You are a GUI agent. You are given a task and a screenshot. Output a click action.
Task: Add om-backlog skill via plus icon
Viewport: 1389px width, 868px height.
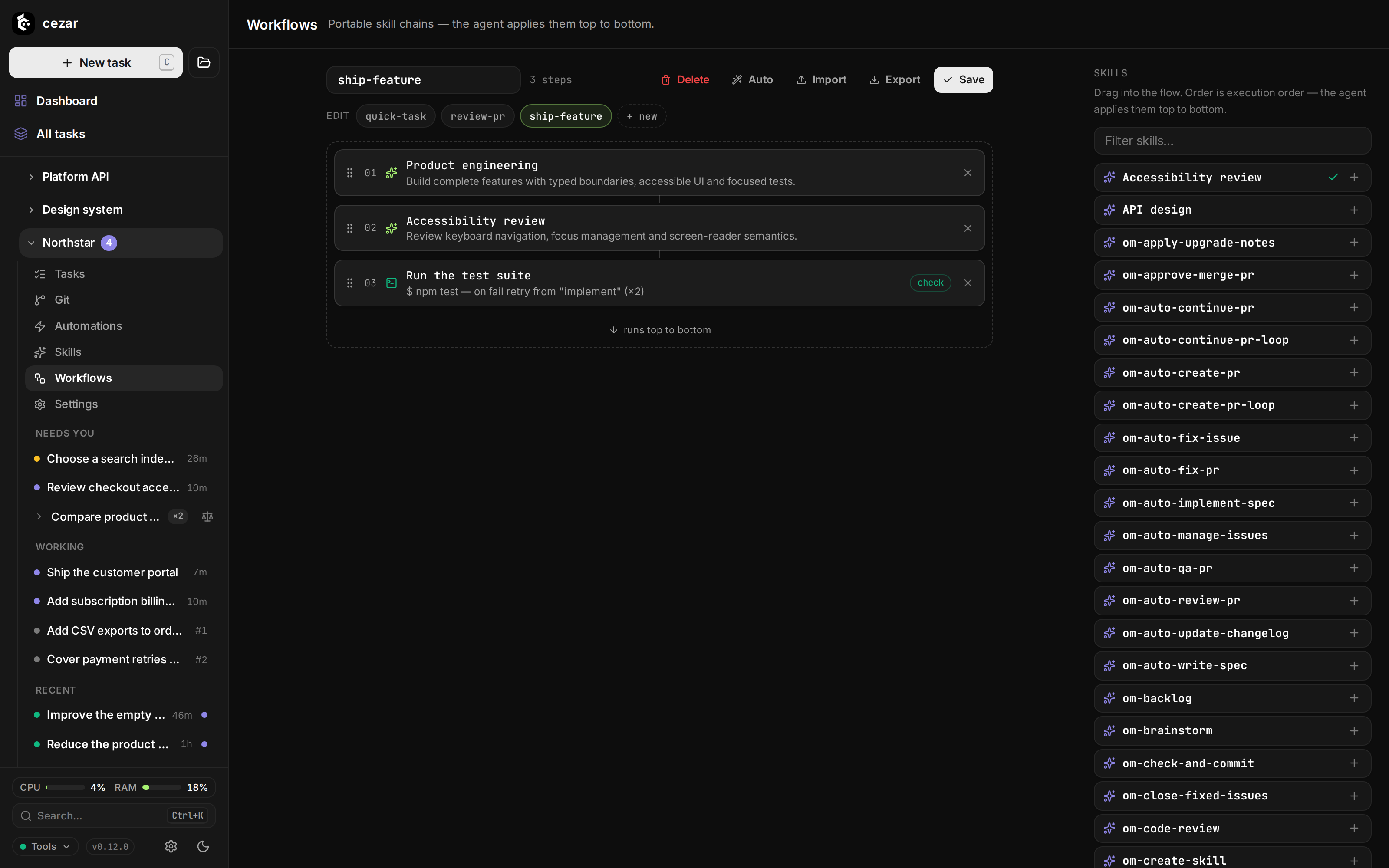[1354, 698]
